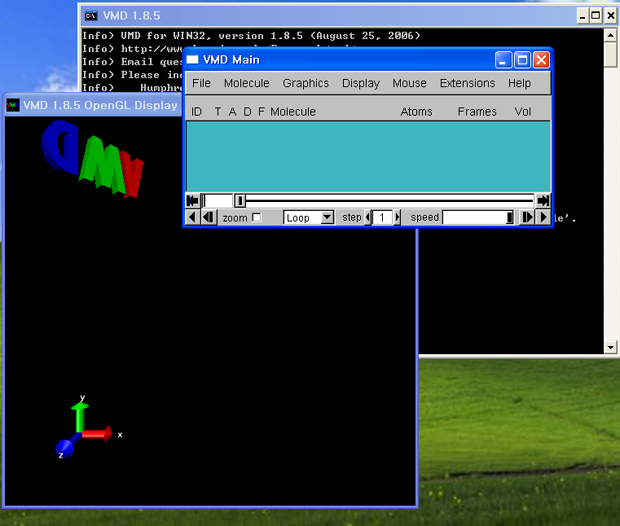Maximize the VMD 1.8.5 console window
This screenshot has width=620, height=526.
click(595, 16)
